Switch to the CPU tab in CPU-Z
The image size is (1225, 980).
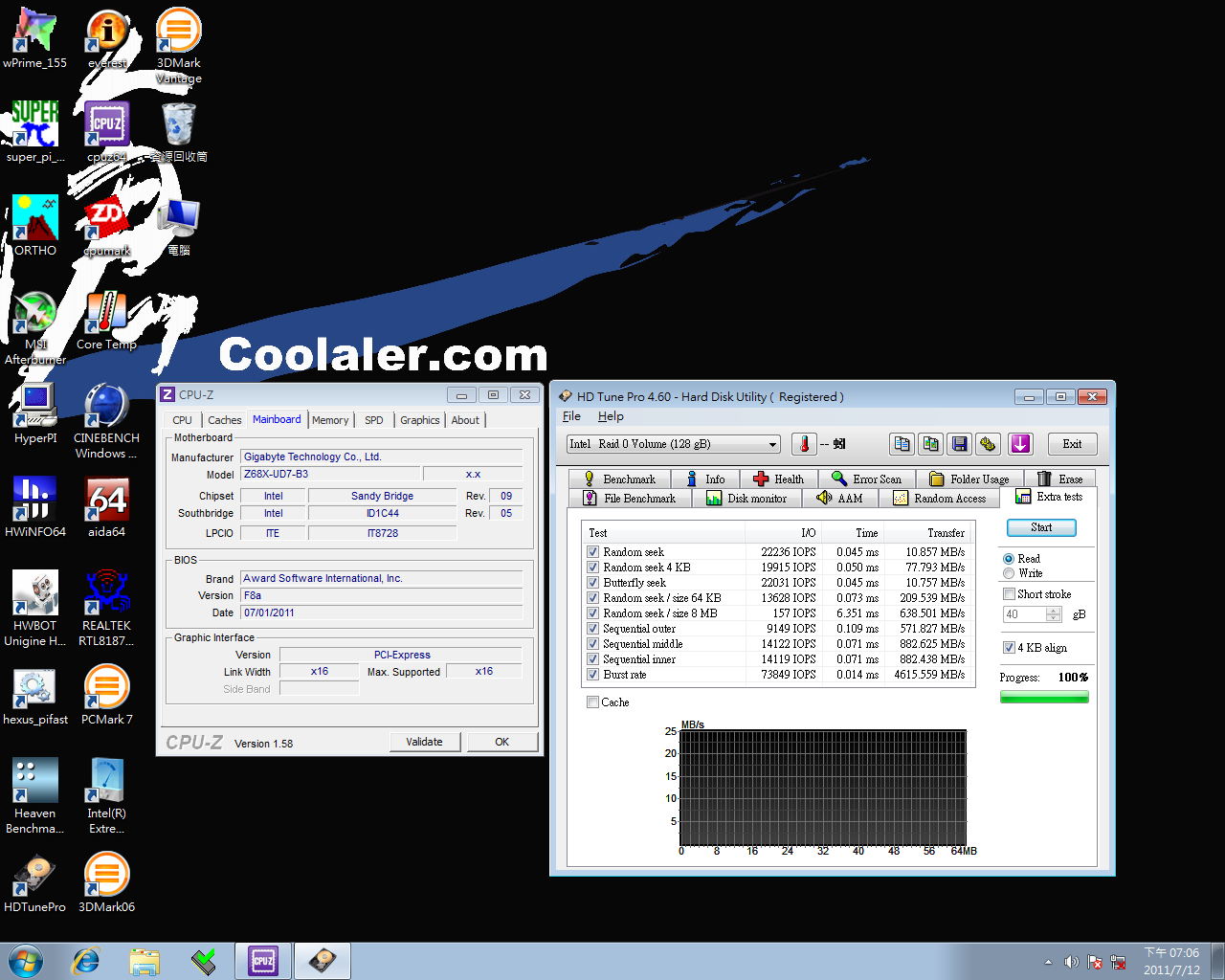click(x=182, y=420)
